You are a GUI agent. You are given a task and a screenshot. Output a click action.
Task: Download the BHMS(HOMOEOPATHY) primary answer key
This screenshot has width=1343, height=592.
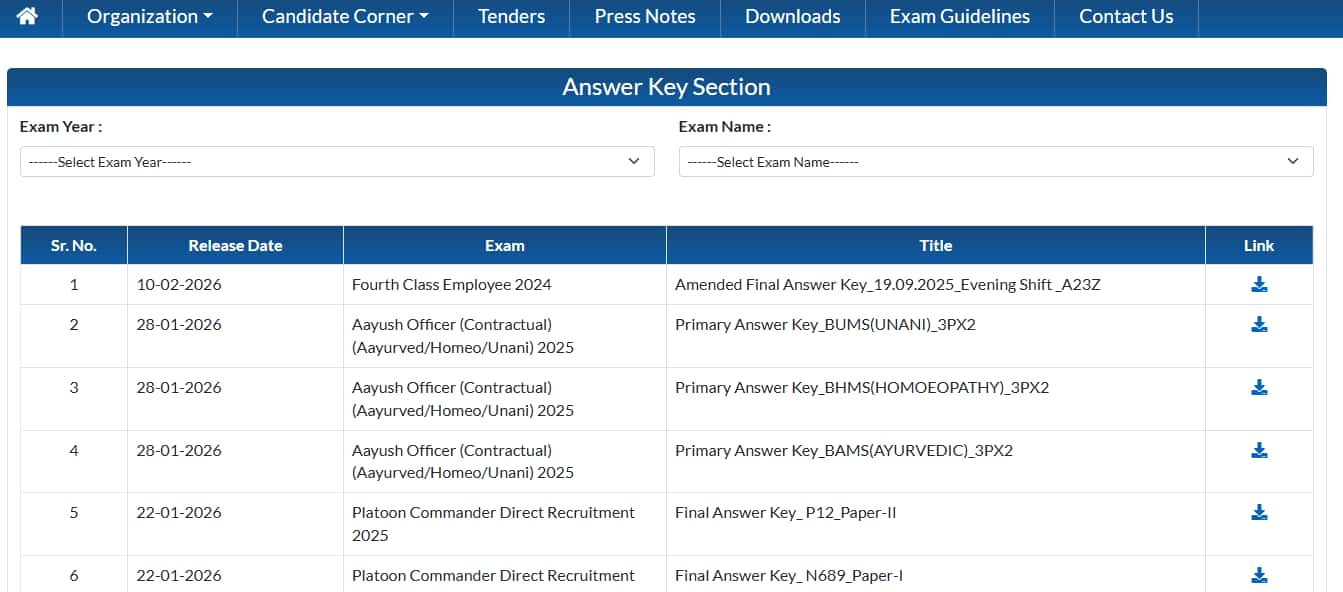click(x=1259, y=388)
